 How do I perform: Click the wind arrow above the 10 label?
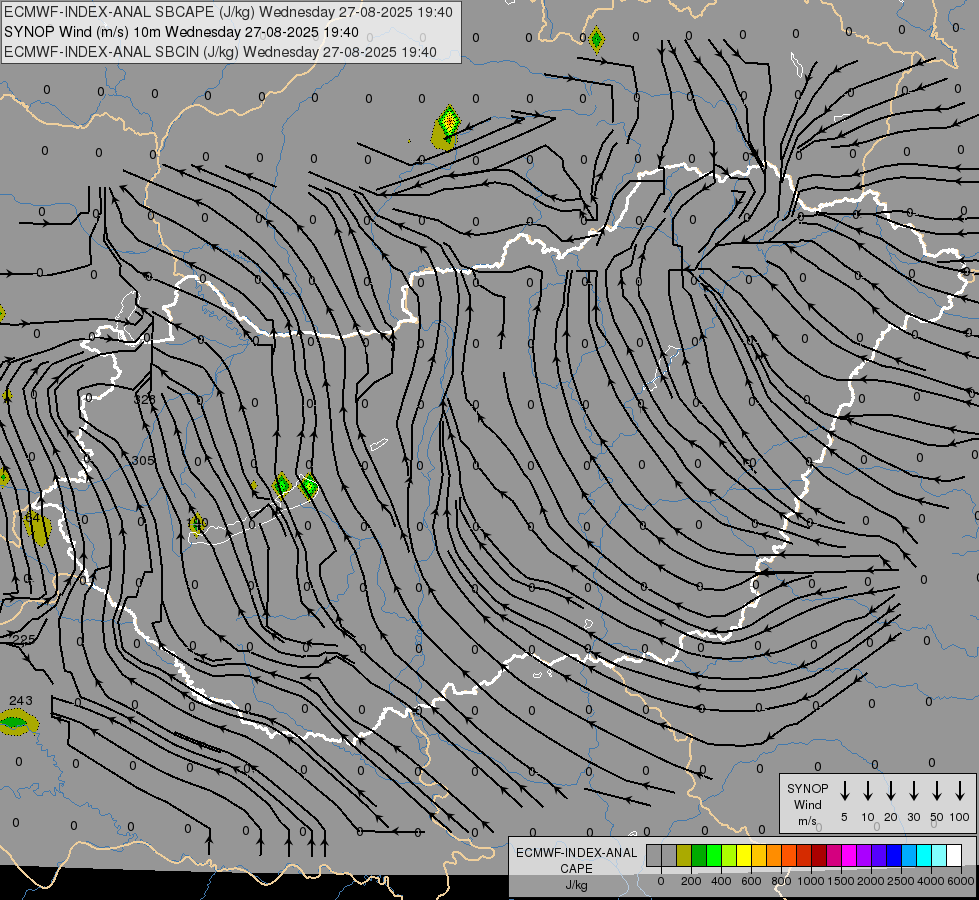click(867, 791)
